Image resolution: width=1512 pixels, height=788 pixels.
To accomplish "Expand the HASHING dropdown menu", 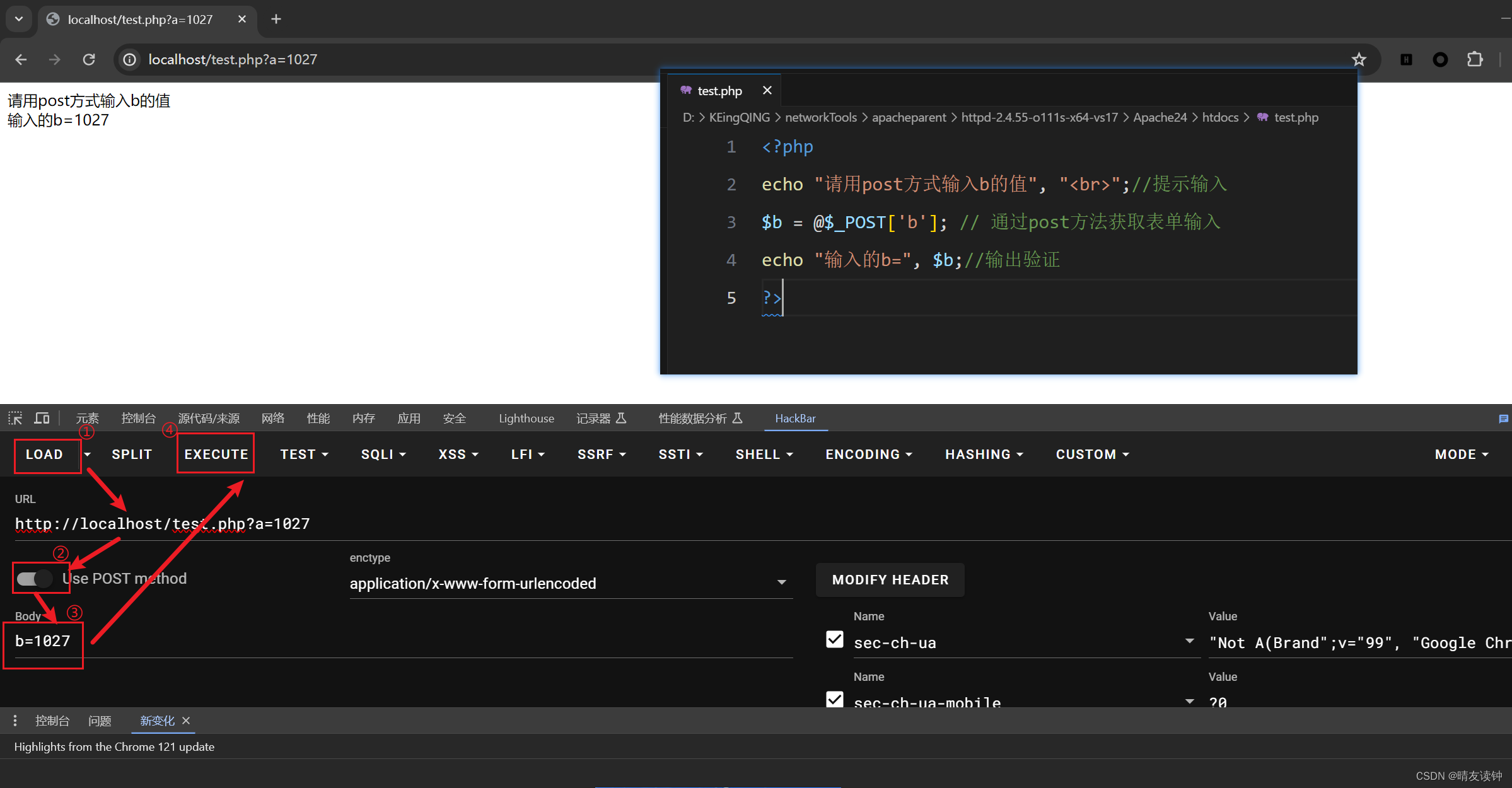I will (983, 454).
